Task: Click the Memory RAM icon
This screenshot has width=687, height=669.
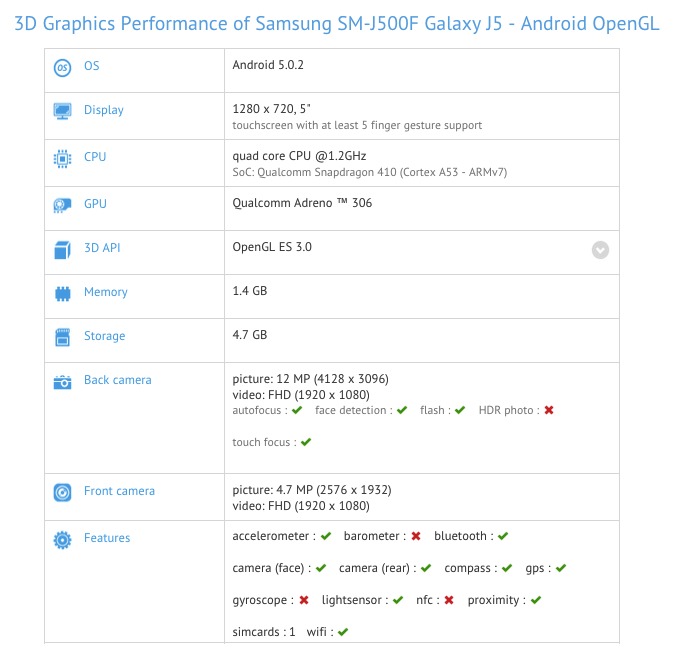Action: click(62, 293)
